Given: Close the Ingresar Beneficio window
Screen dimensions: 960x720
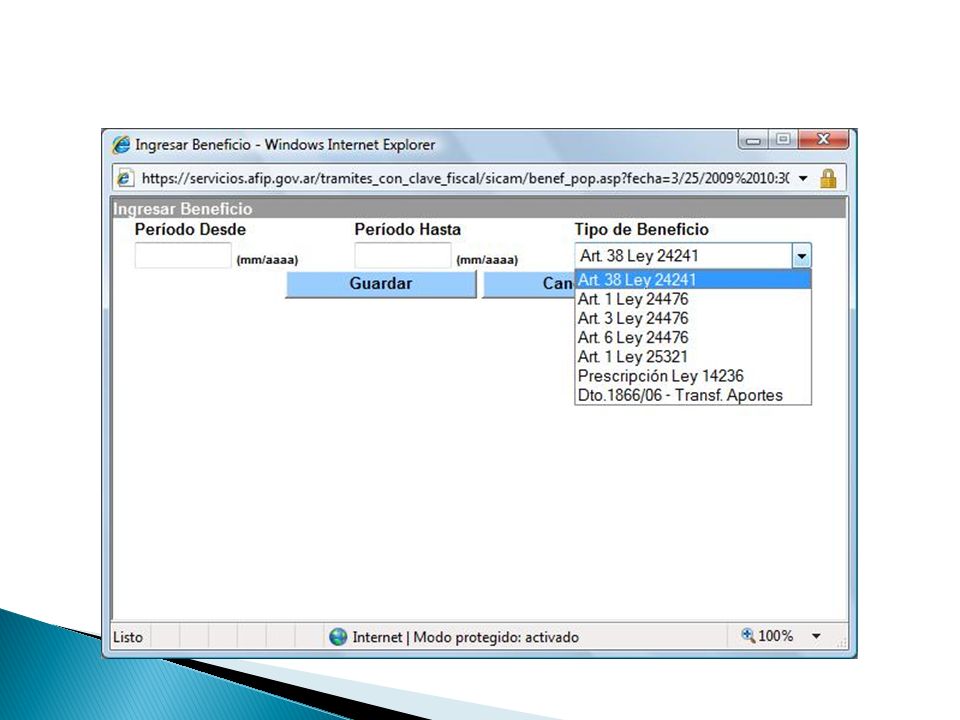Looking at the screenshot, I should [823, 140].
